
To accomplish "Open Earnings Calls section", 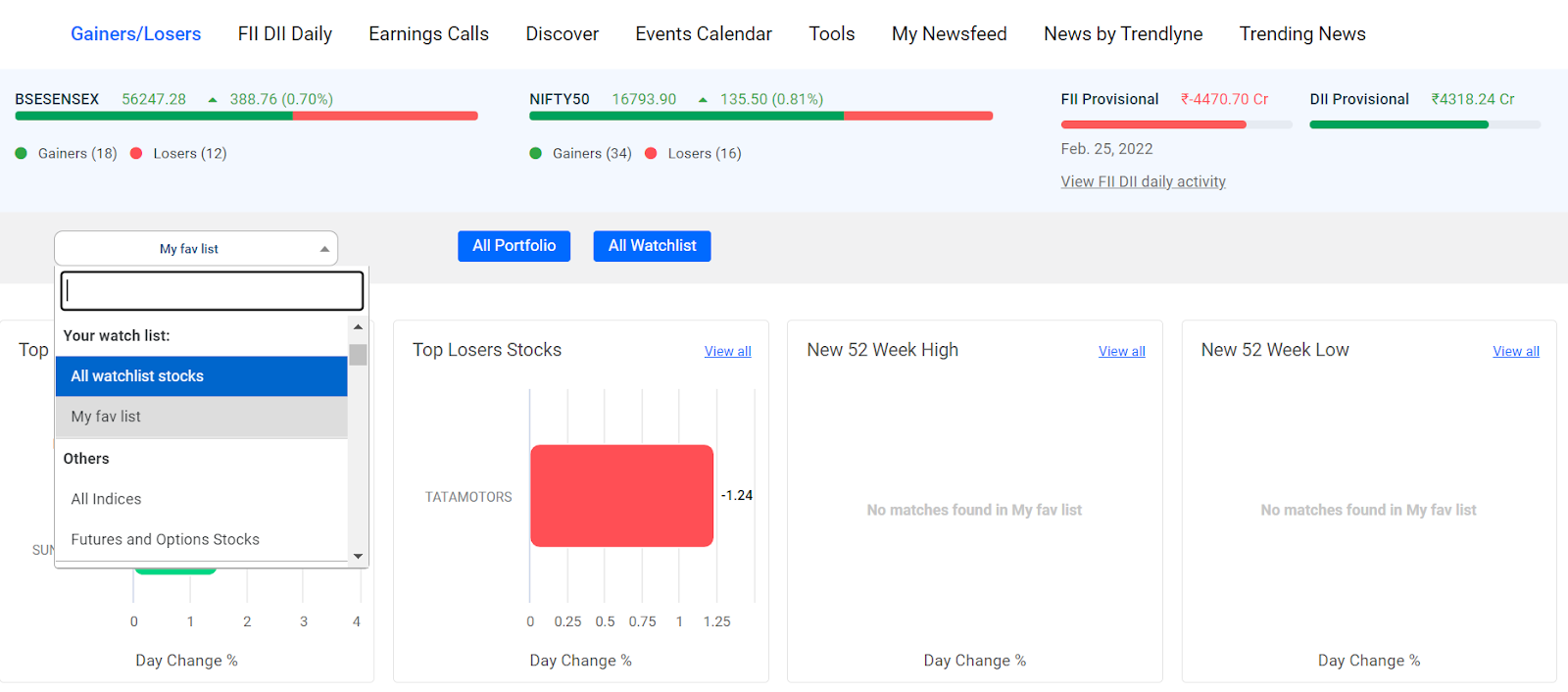I will [428, 34].
